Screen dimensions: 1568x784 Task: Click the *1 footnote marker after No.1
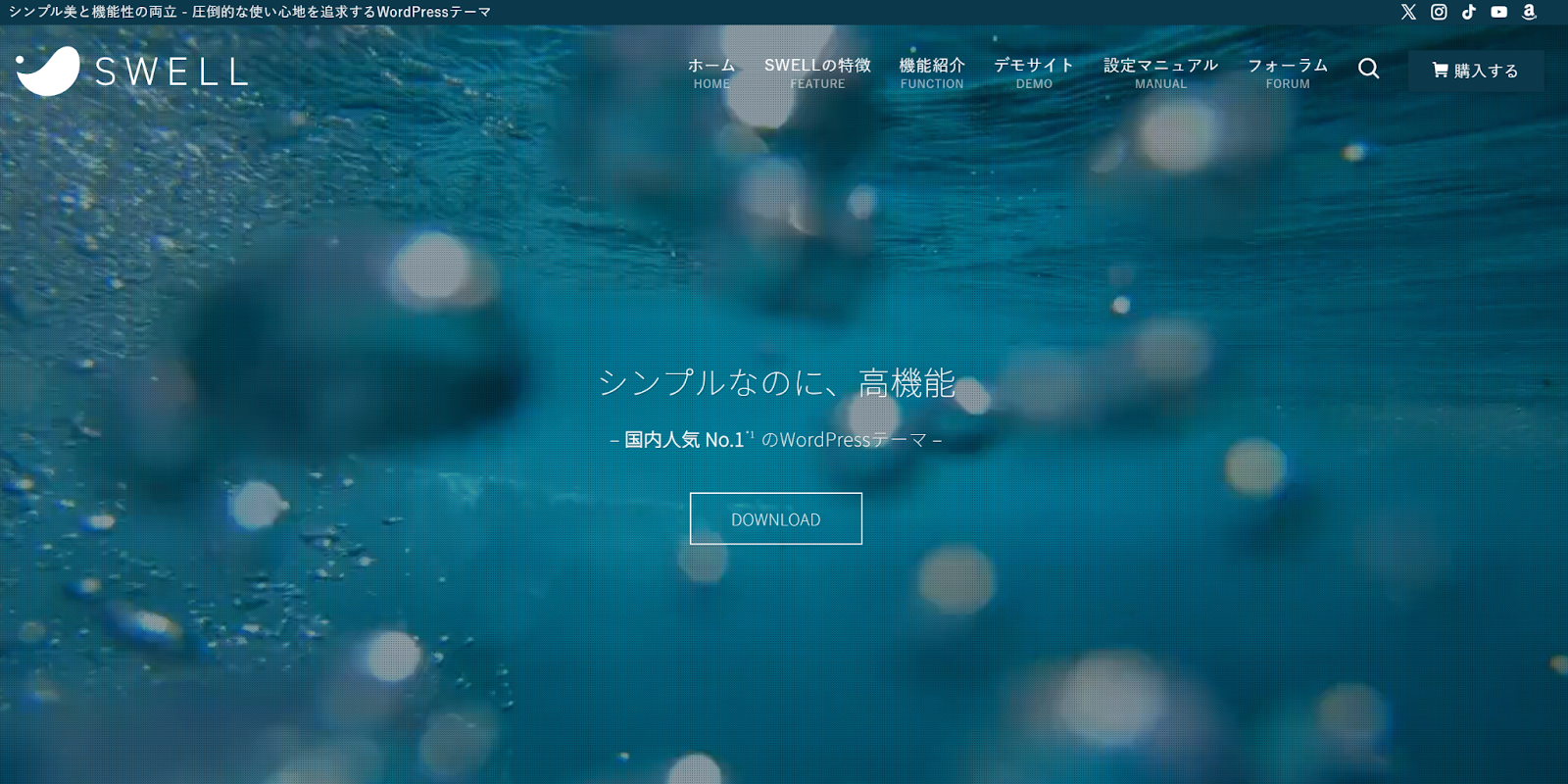(751, 434)
